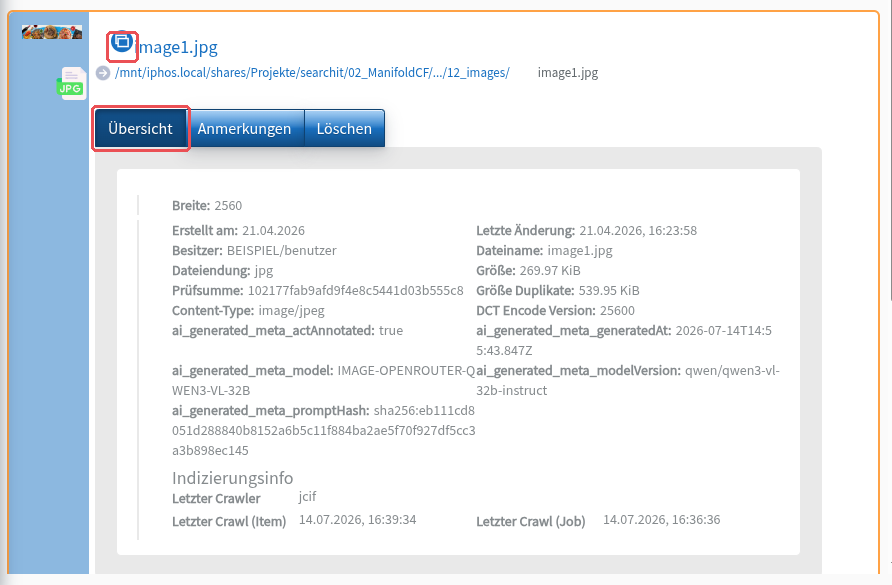
Task: Click the preview window icon beside the image1.jpg title
Action: pos(122,42)
